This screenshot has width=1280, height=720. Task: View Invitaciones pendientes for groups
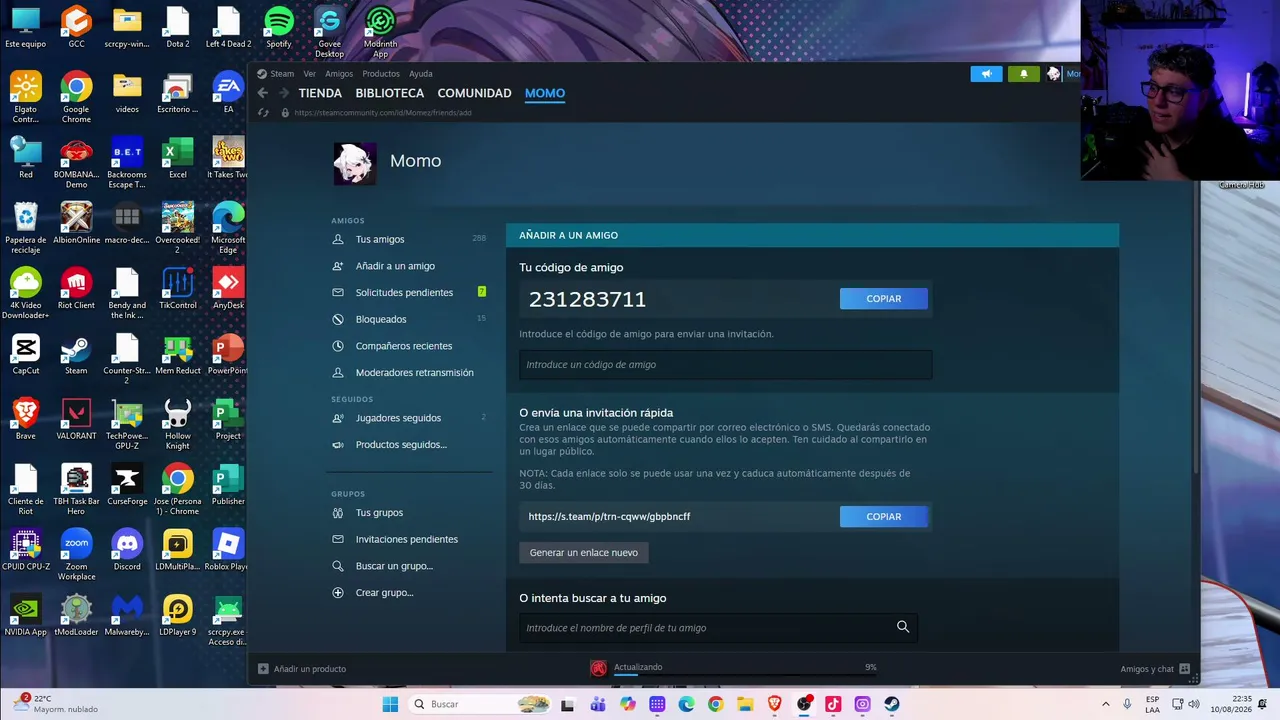409,539
